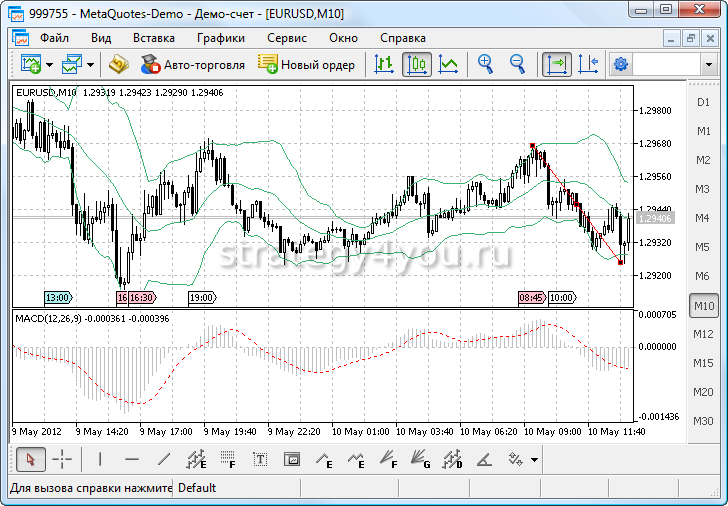Switch chart to bar chart view
The width and height of the screenshot is (728, 506).
pos(384,64)
